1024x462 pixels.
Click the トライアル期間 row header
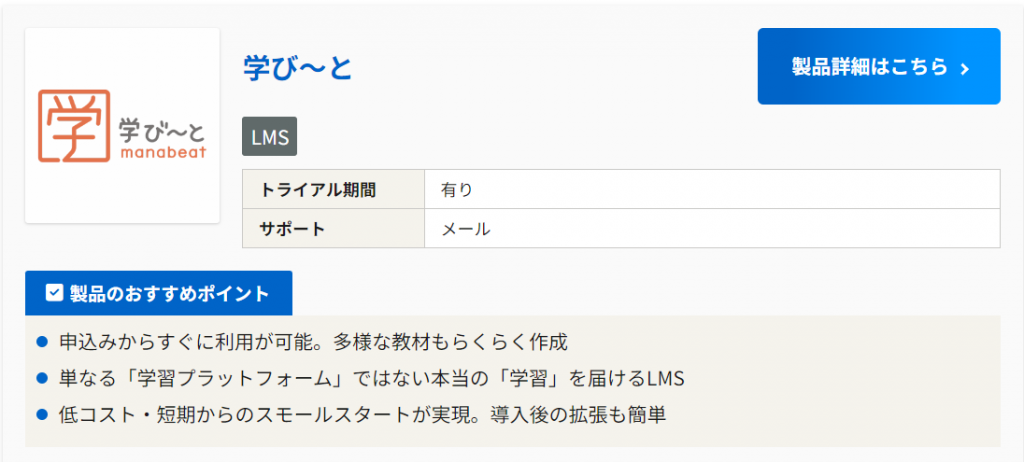319,189
